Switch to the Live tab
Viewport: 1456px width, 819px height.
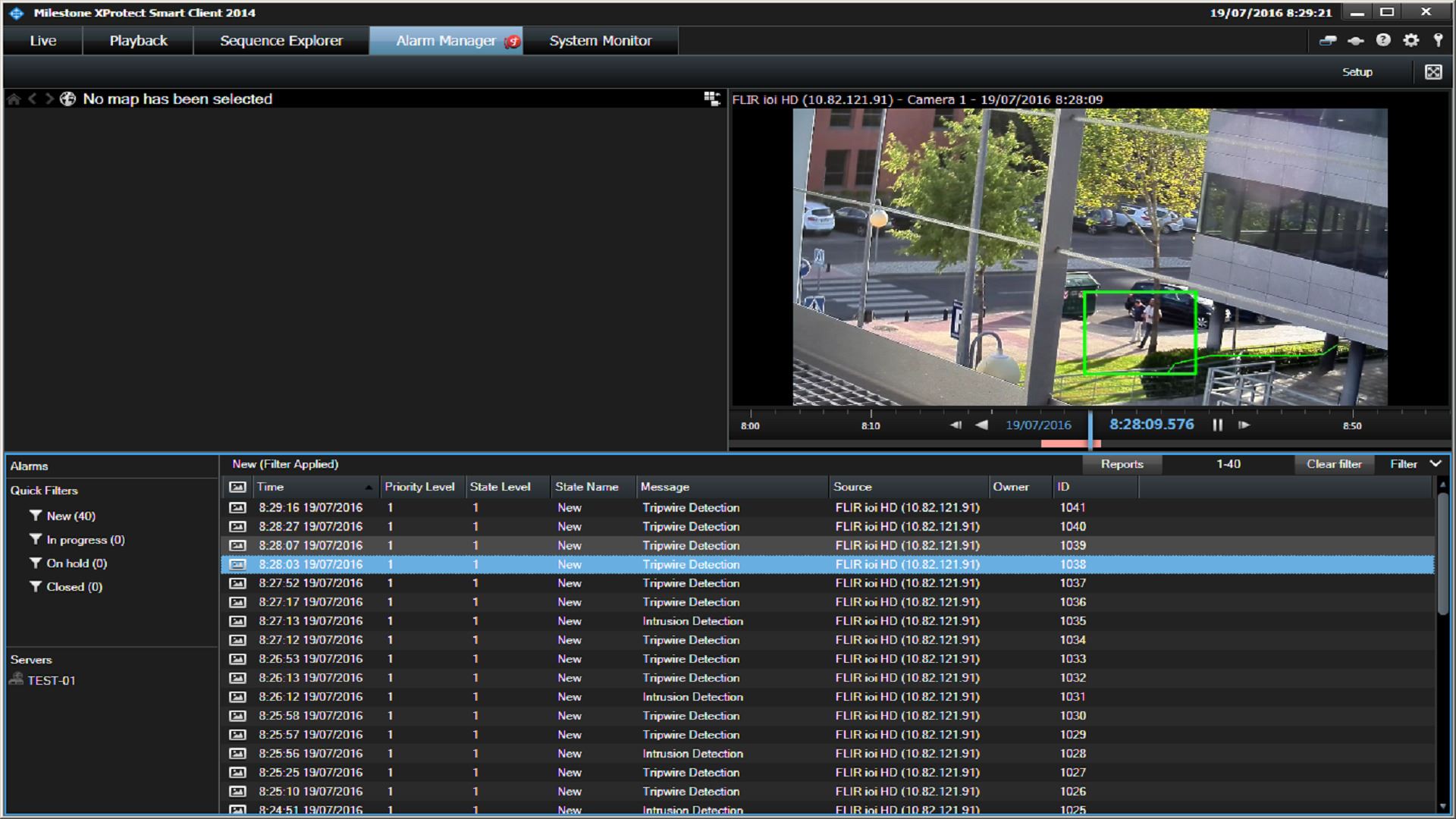(43, 41)
